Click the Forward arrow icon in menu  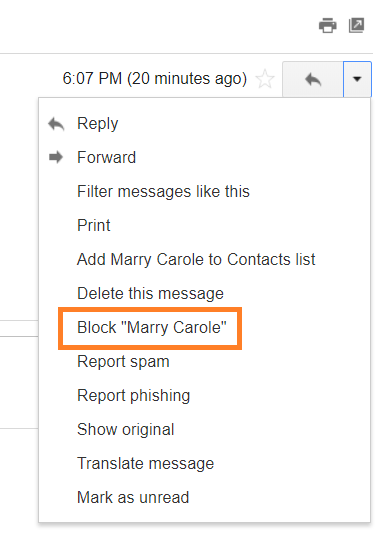pos(56,157)
